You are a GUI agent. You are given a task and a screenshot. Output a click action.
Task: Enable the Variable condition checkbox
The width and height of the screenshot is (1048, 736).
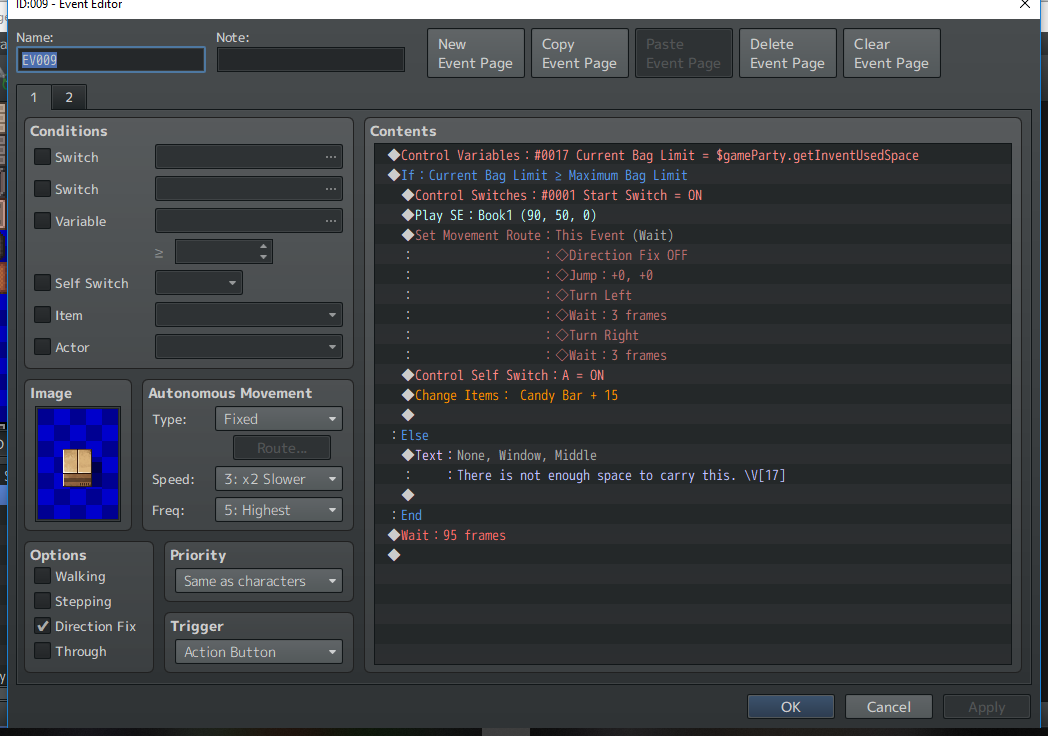point(42,221)
